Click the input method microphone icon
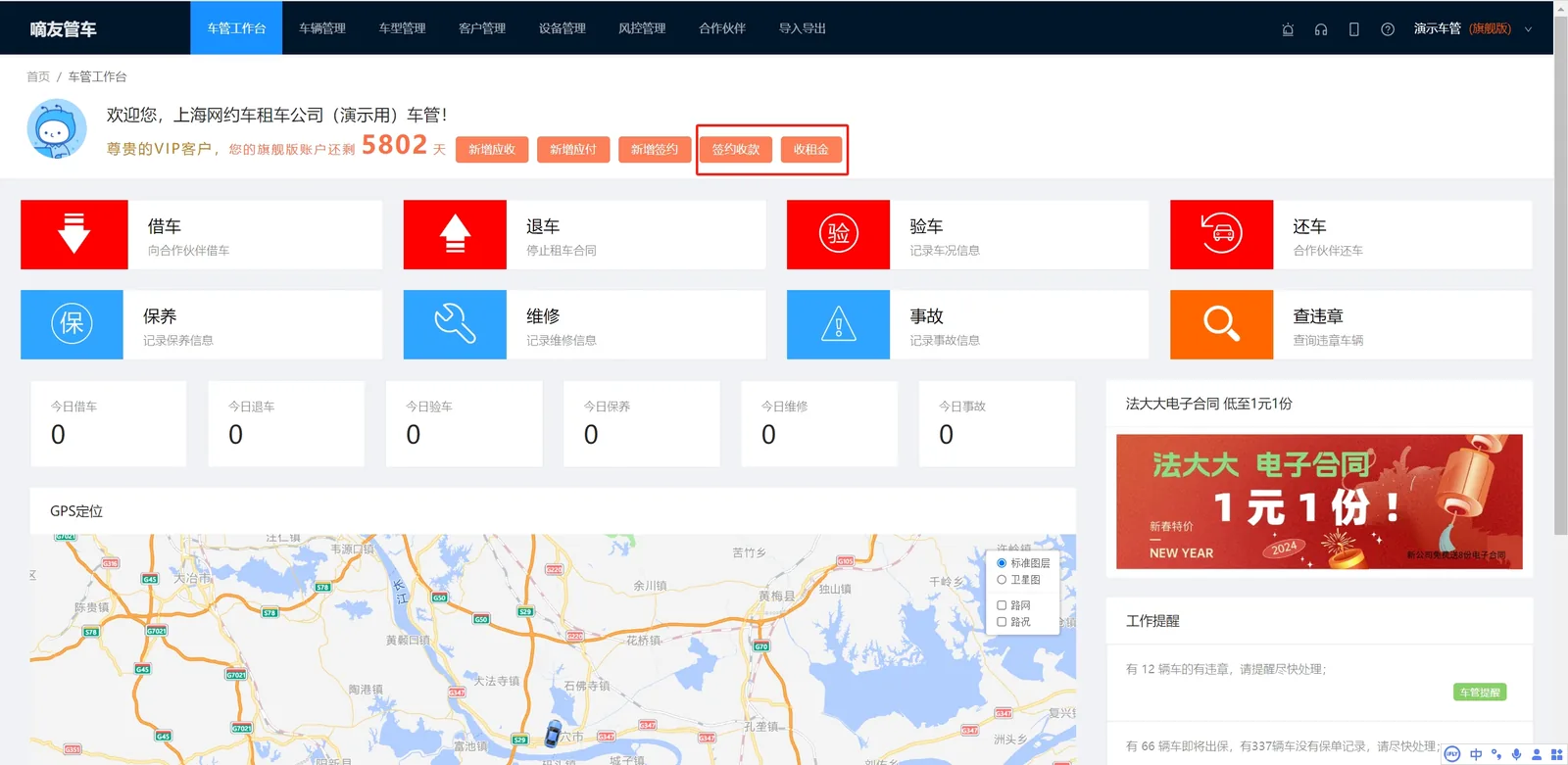 pyautogui.click(x=1516, y=754)
